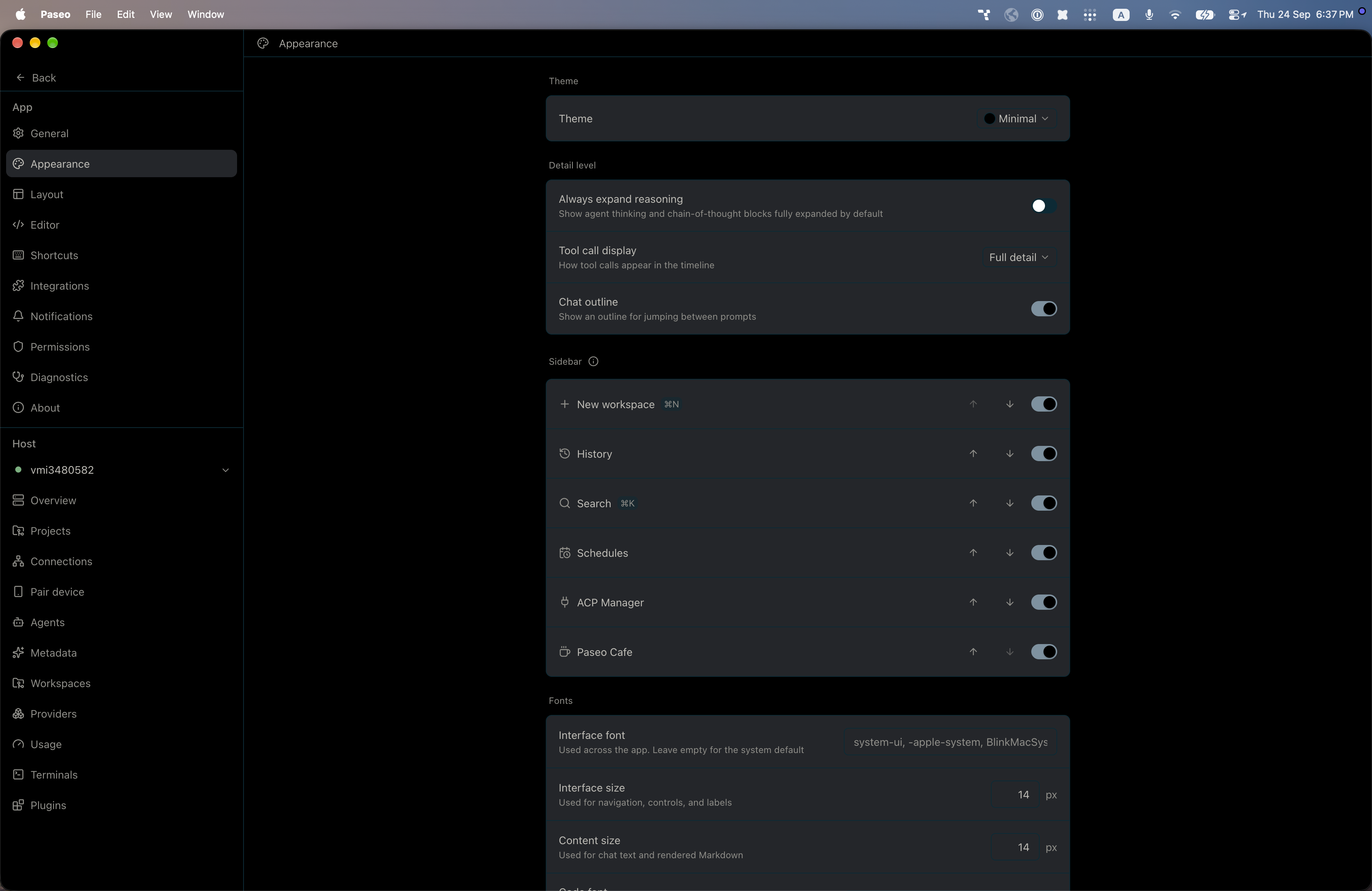Click the Content size value field
The width and height of the screenshot is (1372, 891).
tap(1015, 847)
